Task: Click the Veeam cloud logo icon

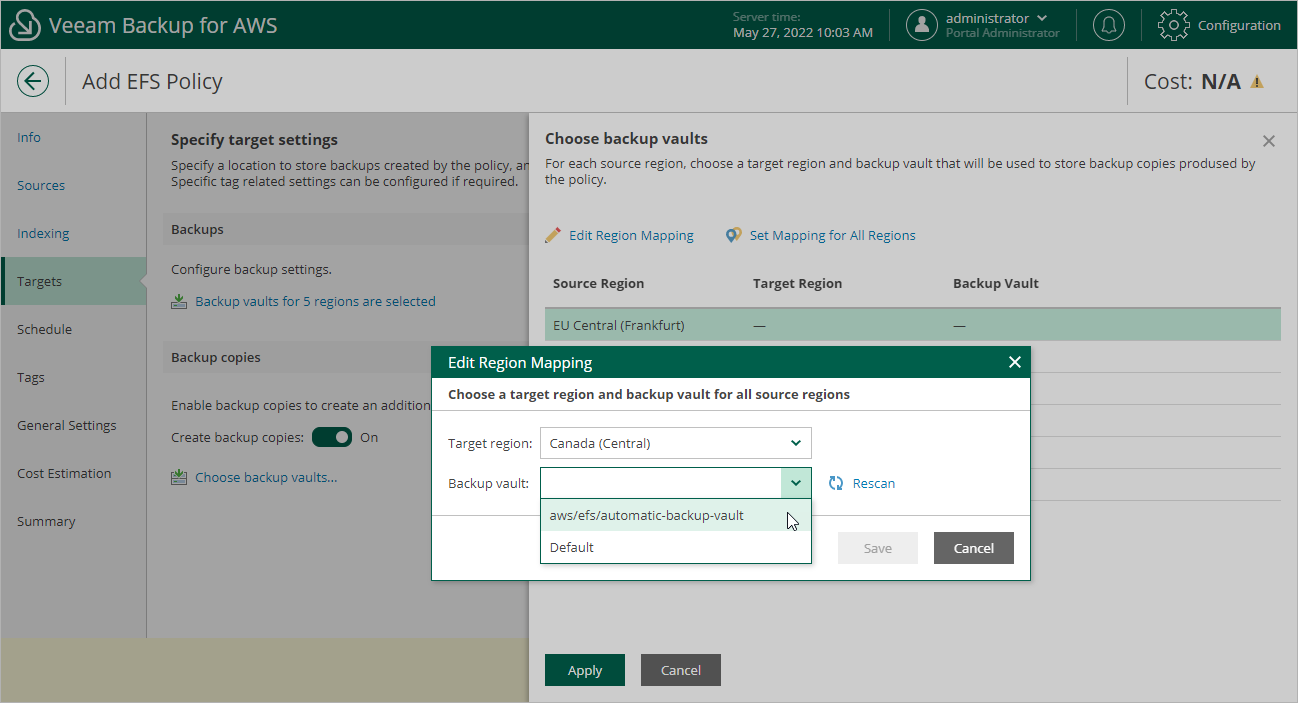Action: [24, 25]
